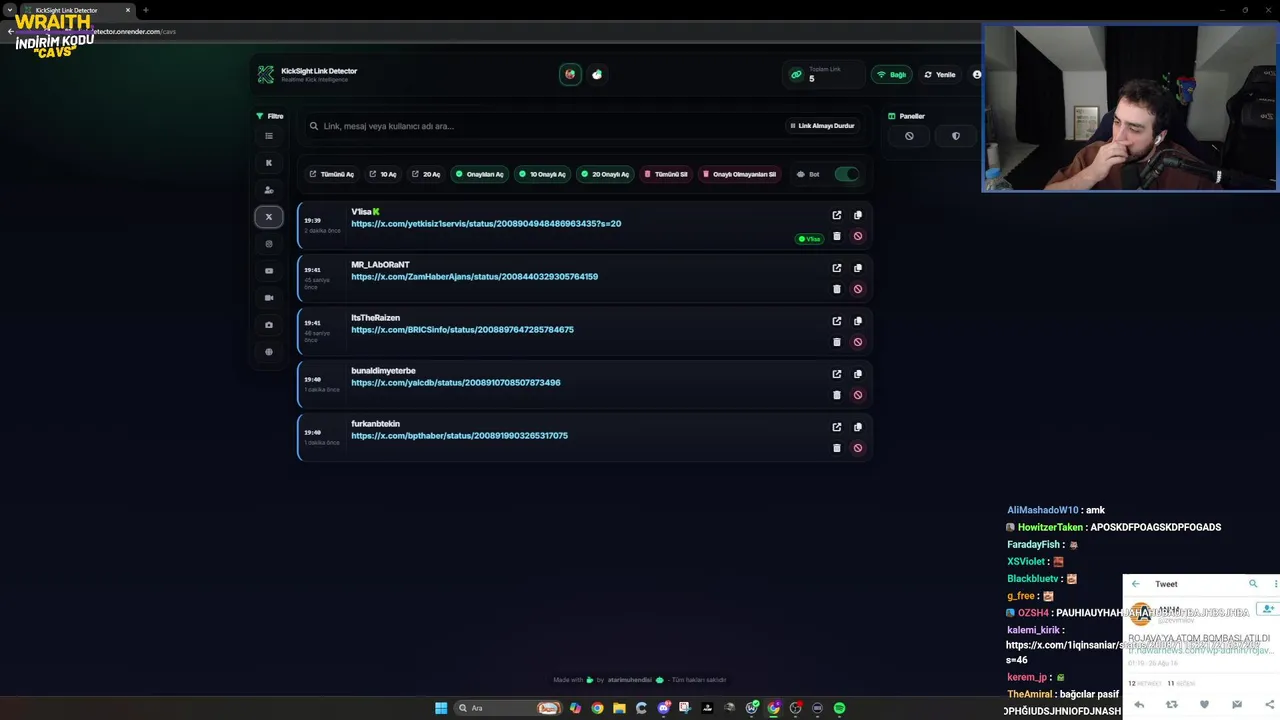Open Discord from the taskbar
The height and width of the screenshot is (720, 1280).
[663, 708]
